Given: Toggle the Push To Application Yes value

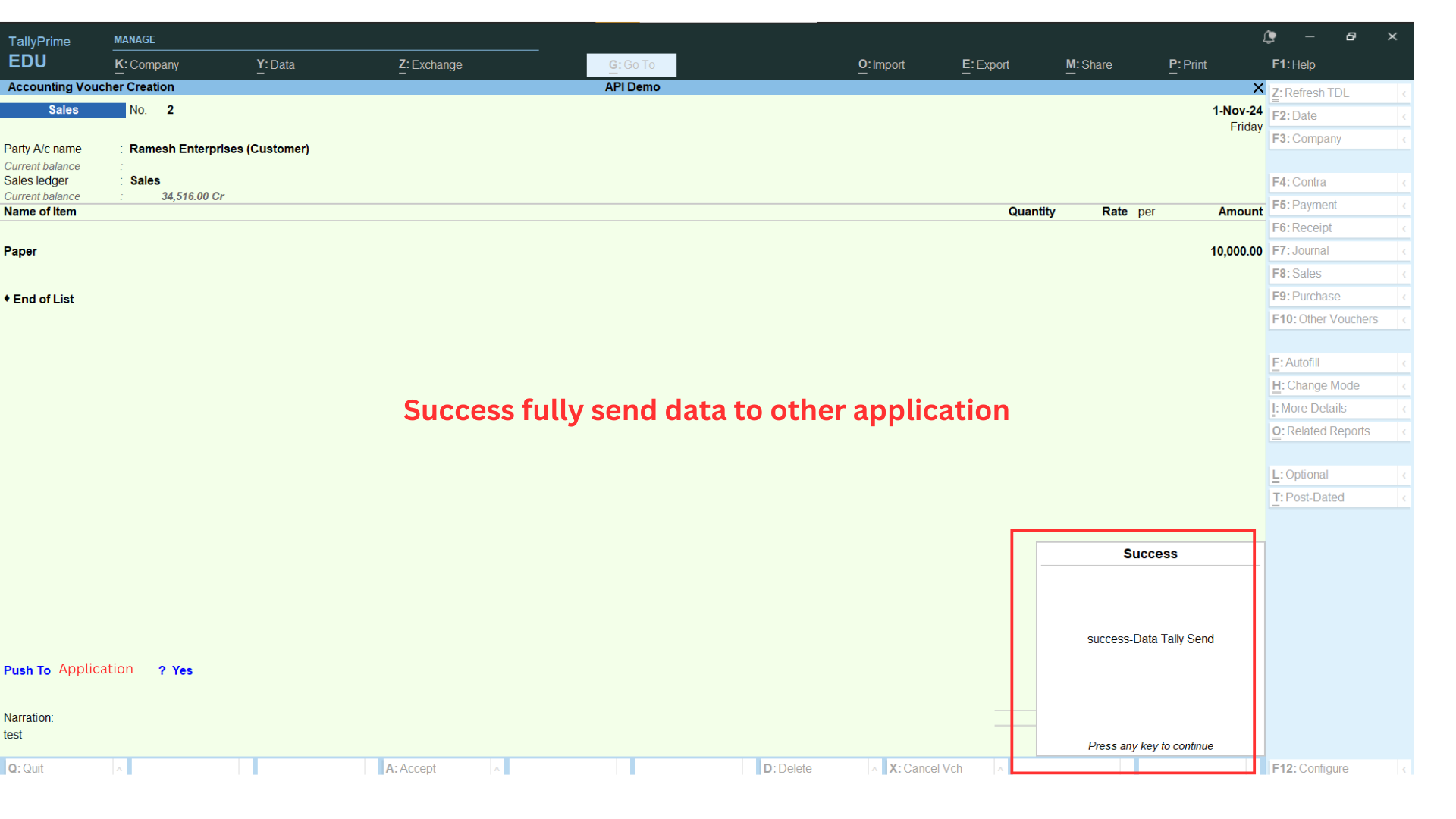Looking at the screenshot, I should point(182,670).
